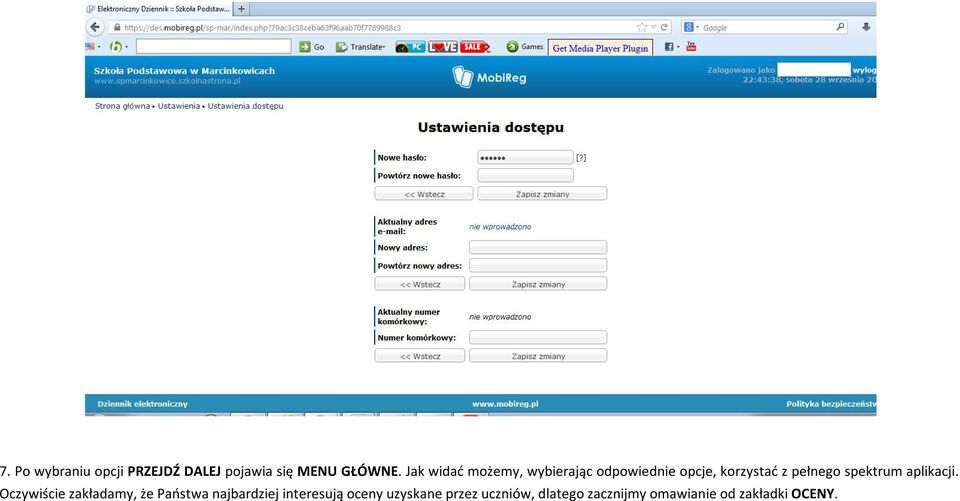The image size is (960, 501).
Task: Open www.spmarcinkowice.szkolnastrona.pl link in header
Action: coord(167,81)
